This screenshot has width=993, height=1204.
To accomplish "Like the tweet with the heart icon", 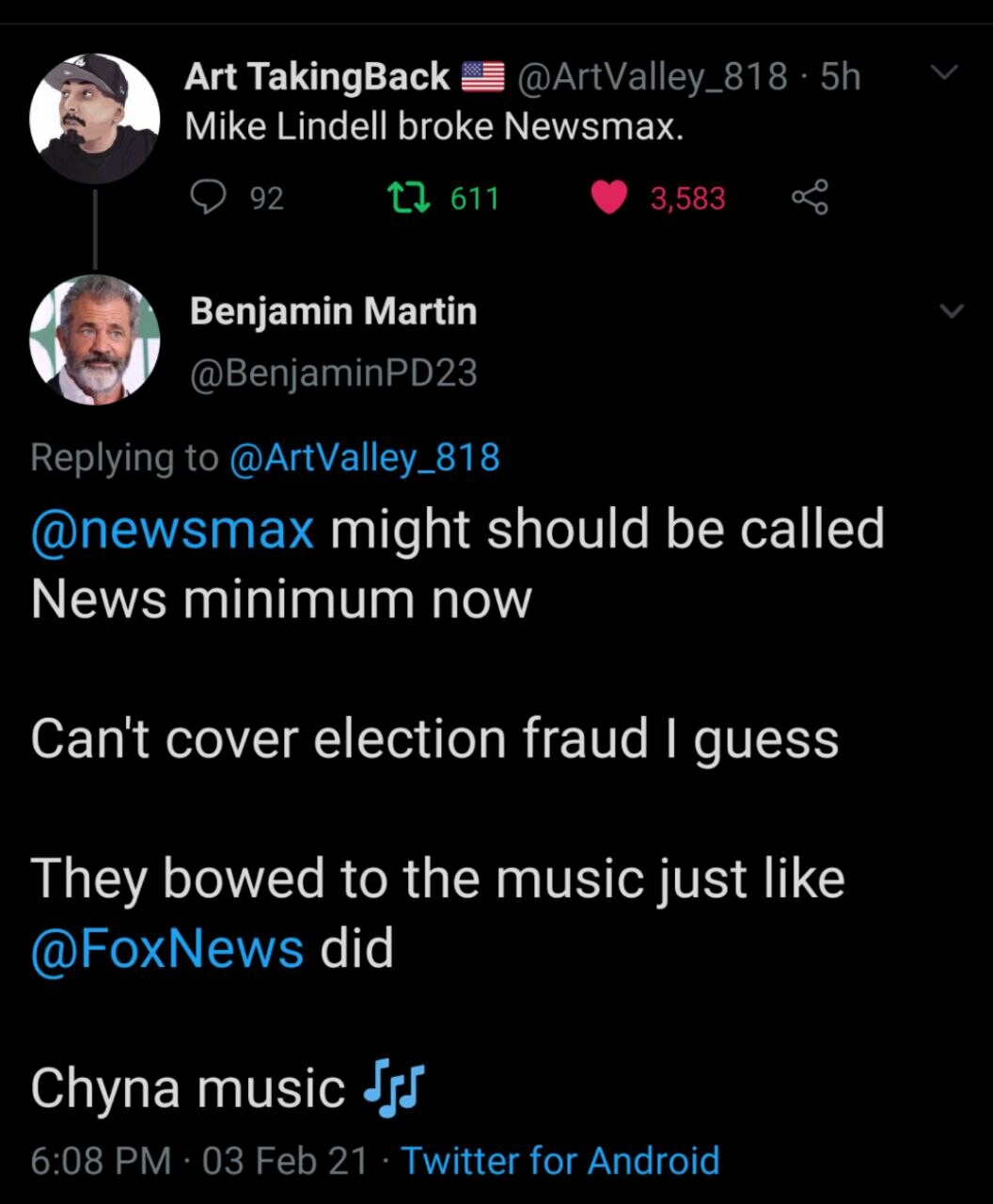I will 609,198.
